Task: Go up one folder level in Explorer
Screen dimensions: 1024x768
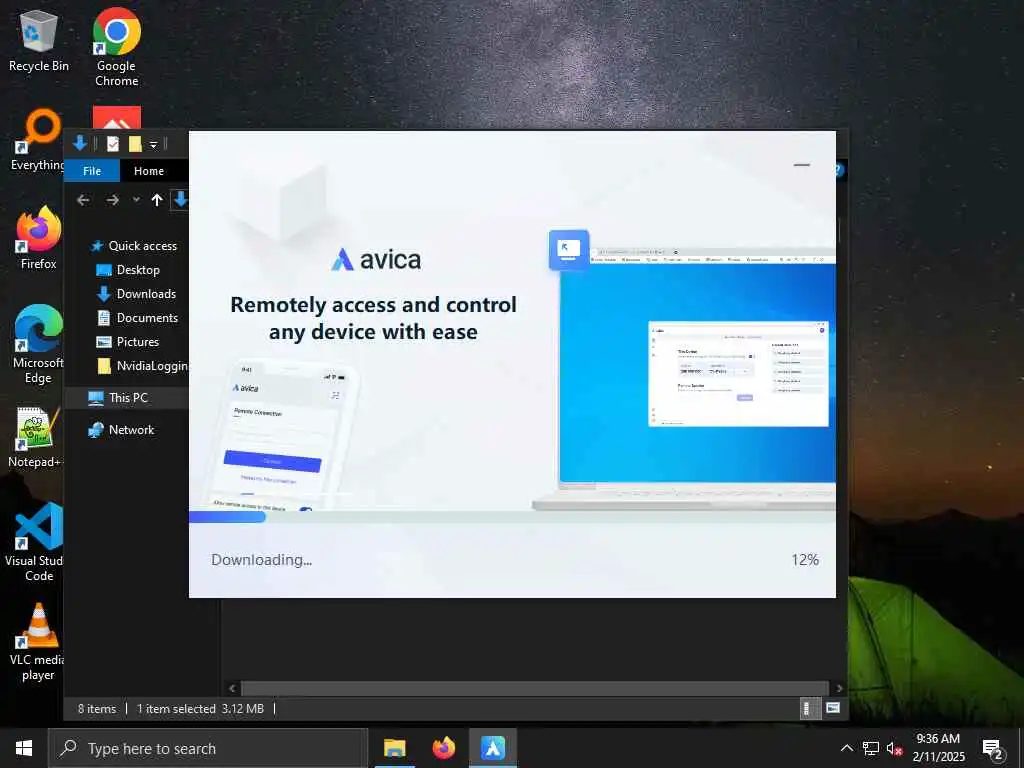Action: (157, 200)
